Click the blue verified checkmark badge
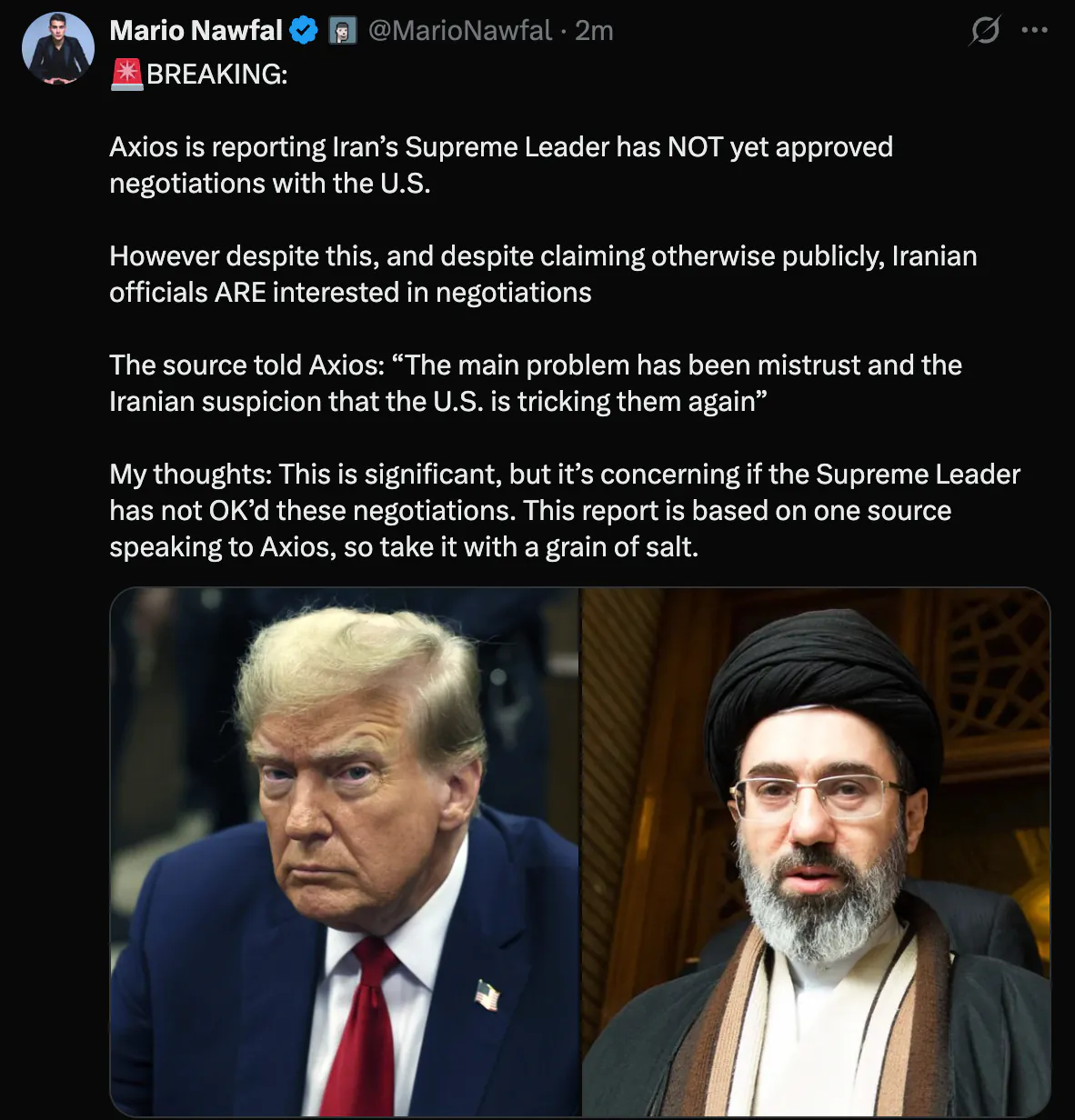 point(304,31)
